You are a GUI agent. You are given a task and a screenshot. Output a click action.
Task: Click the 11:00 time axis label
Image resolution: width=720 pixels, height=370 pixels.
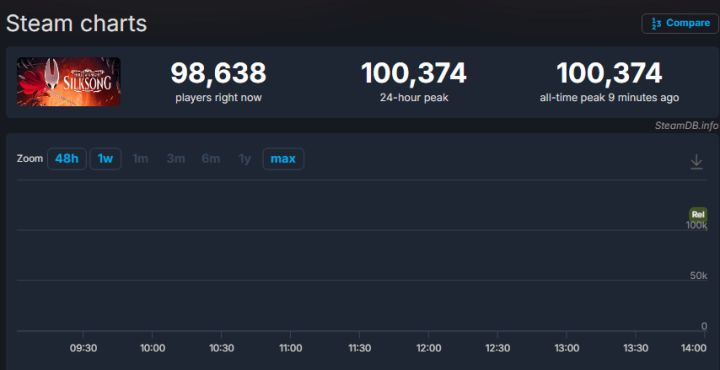point(290,348)
